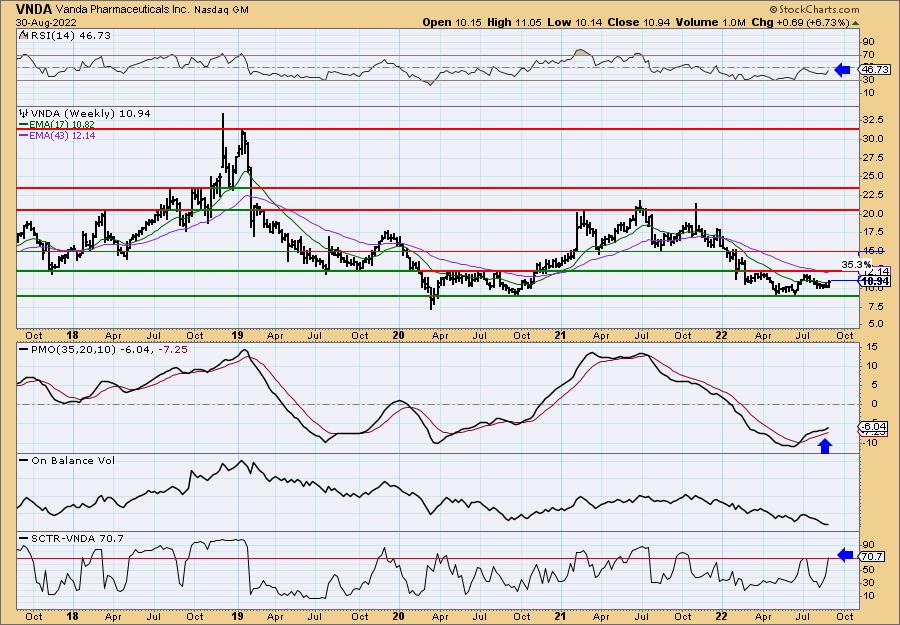Click the Close 10.94 value in header
This screenshot has width=900, height=625.
tap(637, 22)
